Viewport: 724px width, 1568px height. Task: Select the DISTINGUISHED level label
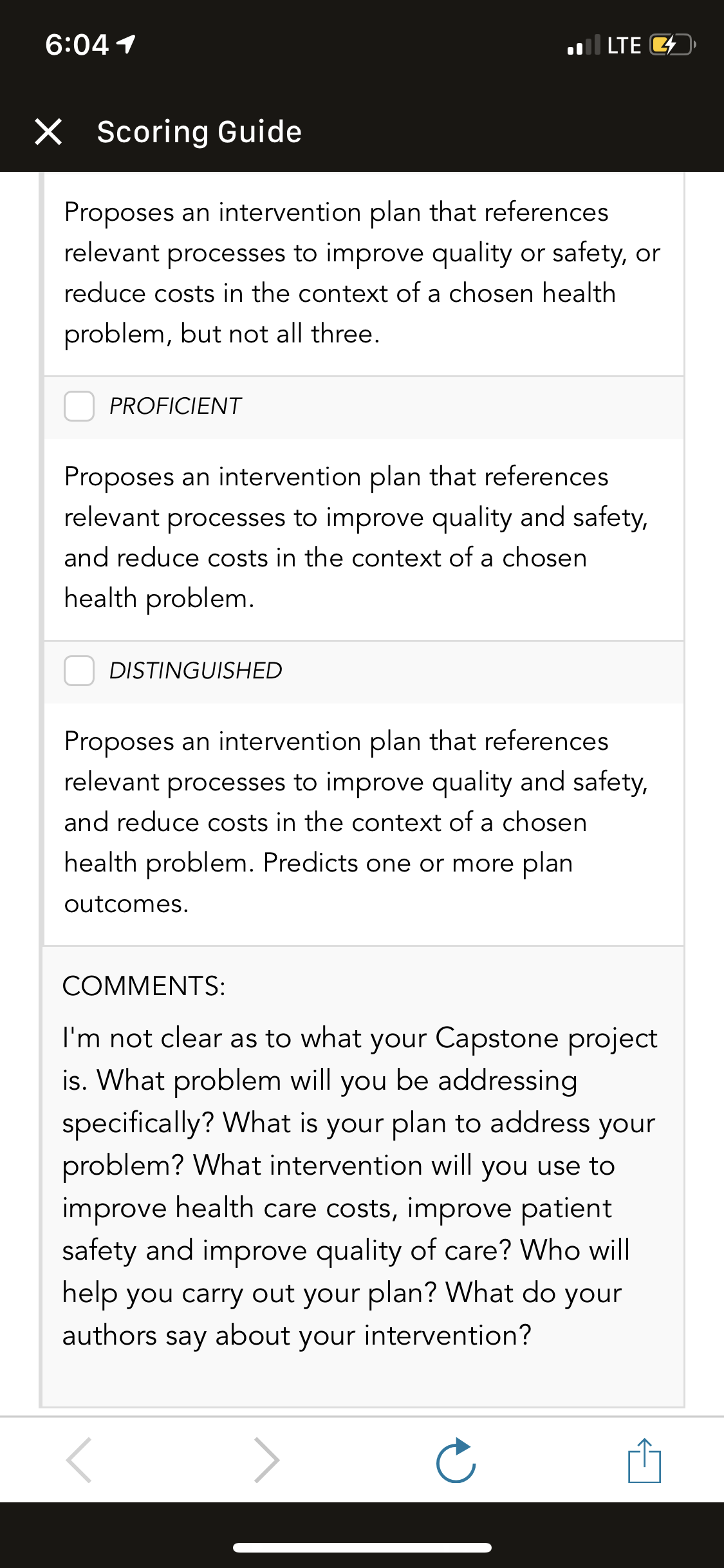196,671
